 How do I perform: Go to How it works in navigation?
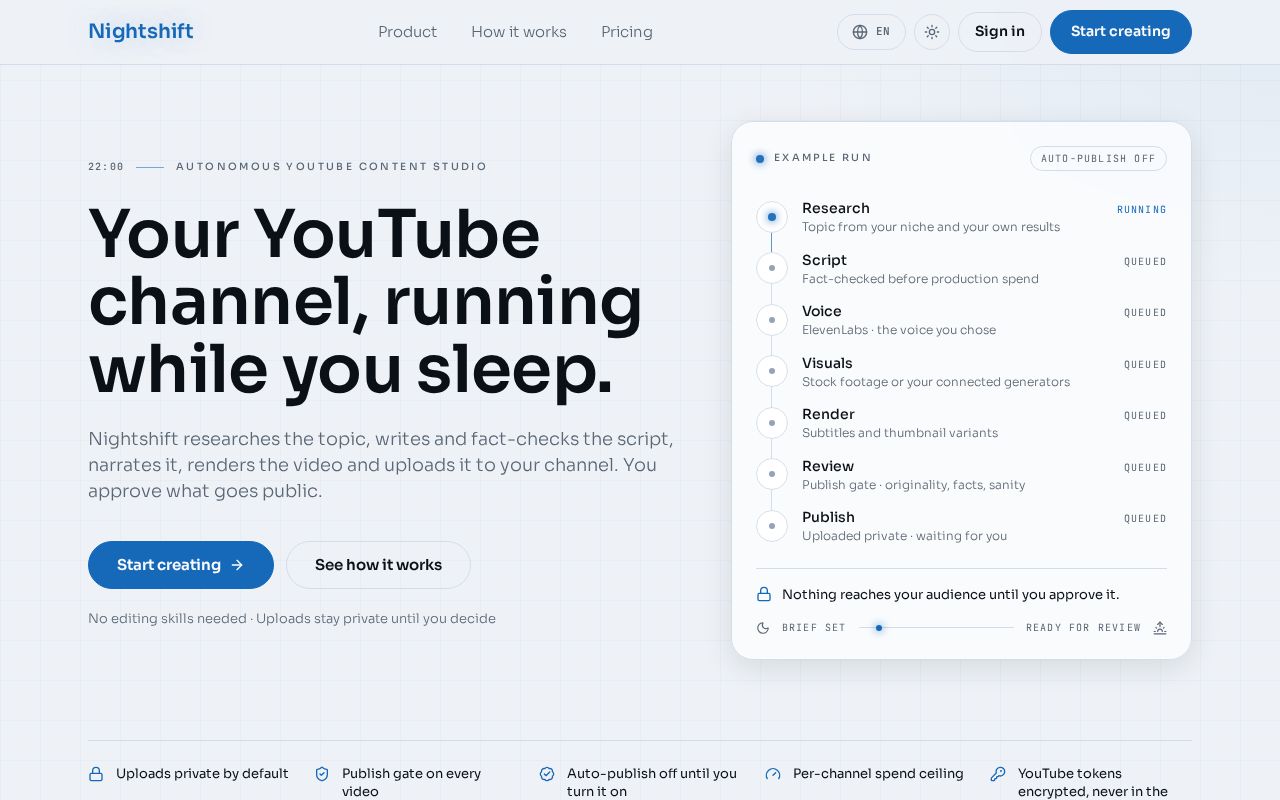519,32
